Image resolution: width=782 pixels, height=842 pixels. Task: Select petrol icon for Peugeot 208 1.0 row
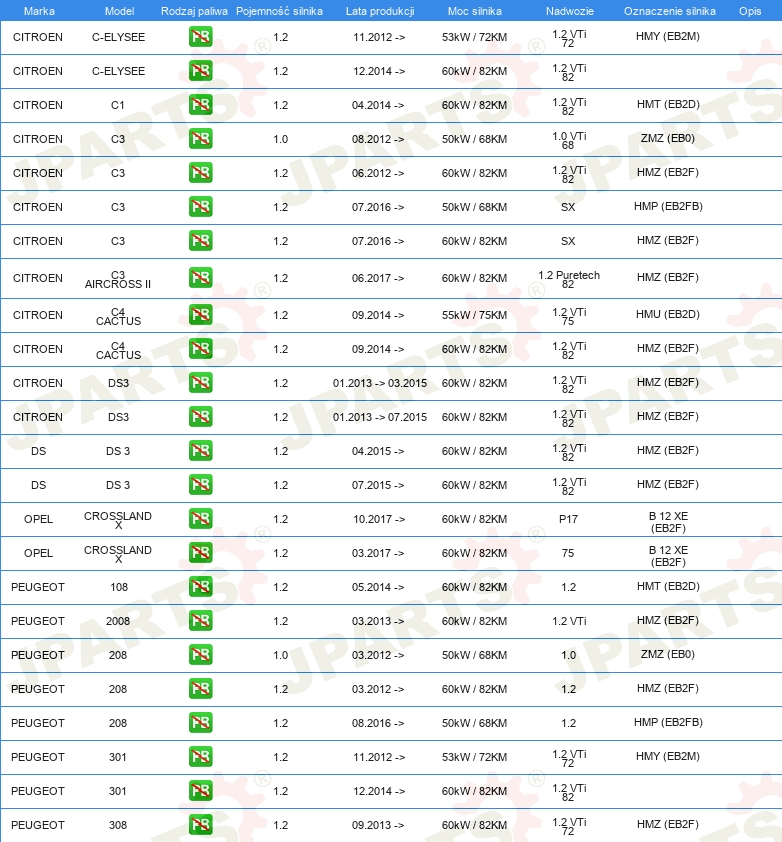pos(200,655)
